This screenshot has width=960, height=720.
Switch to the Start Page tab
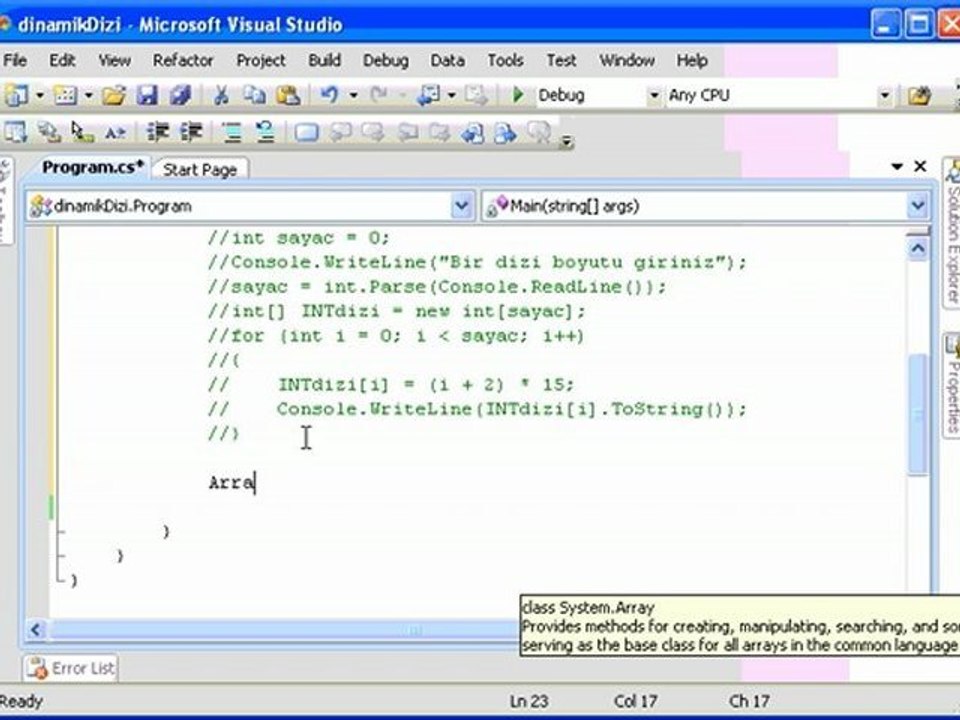pyautogui.click(x=200, y=169)
